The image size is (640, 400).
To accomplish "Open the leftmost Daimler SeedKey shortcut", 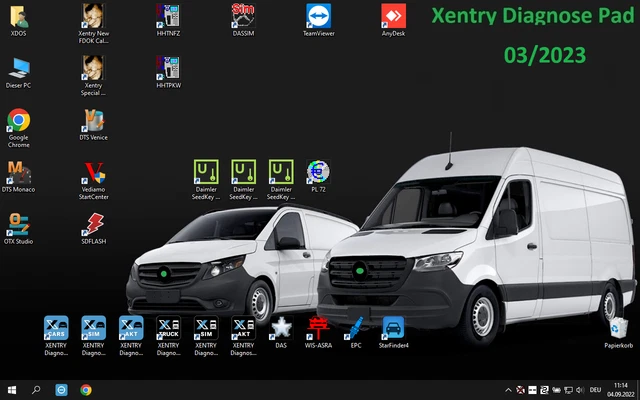I will pyautogui.click(x=206, y=180).
